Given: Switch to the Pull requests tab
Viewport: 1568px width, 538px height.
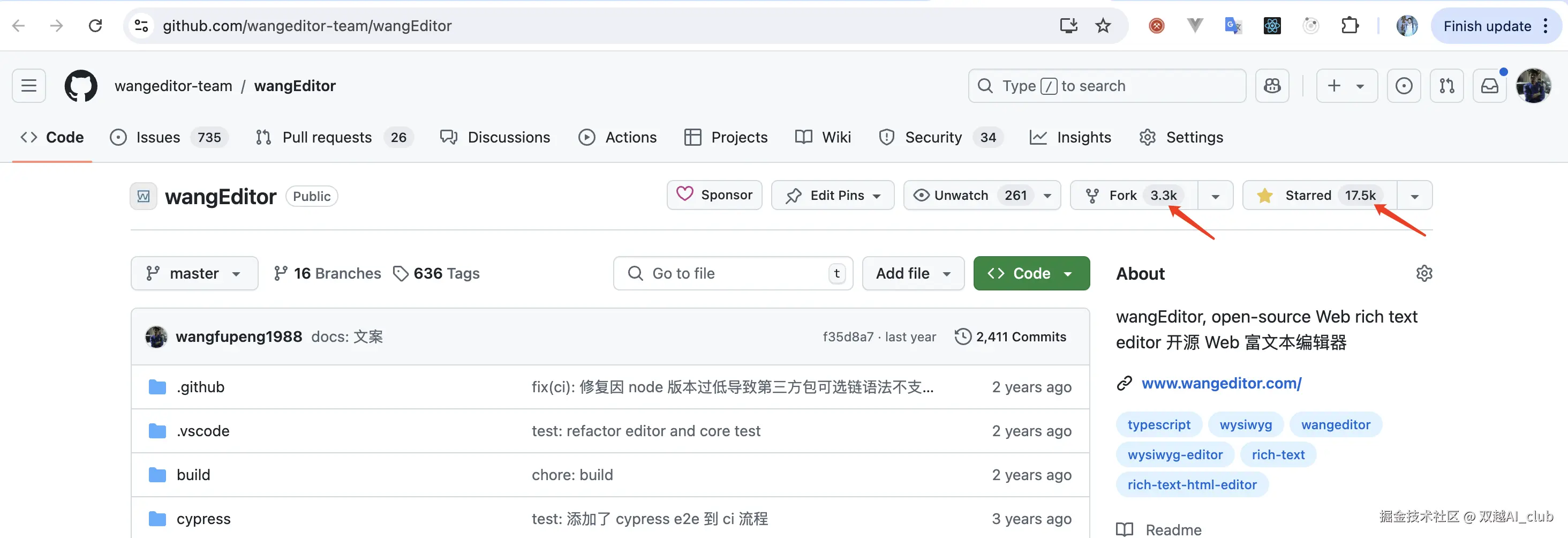Looking at the screenshot, I should tap(335, 137).
